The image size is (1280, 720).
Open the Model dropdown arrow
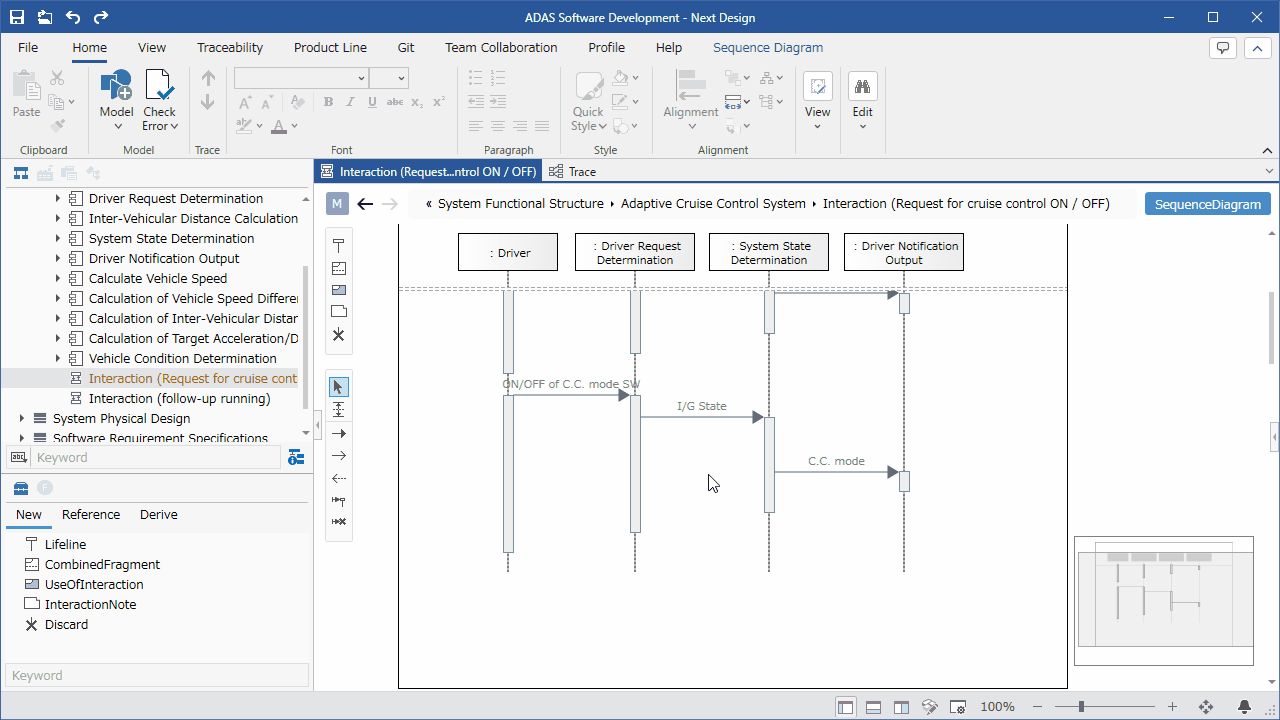(117, 126)
